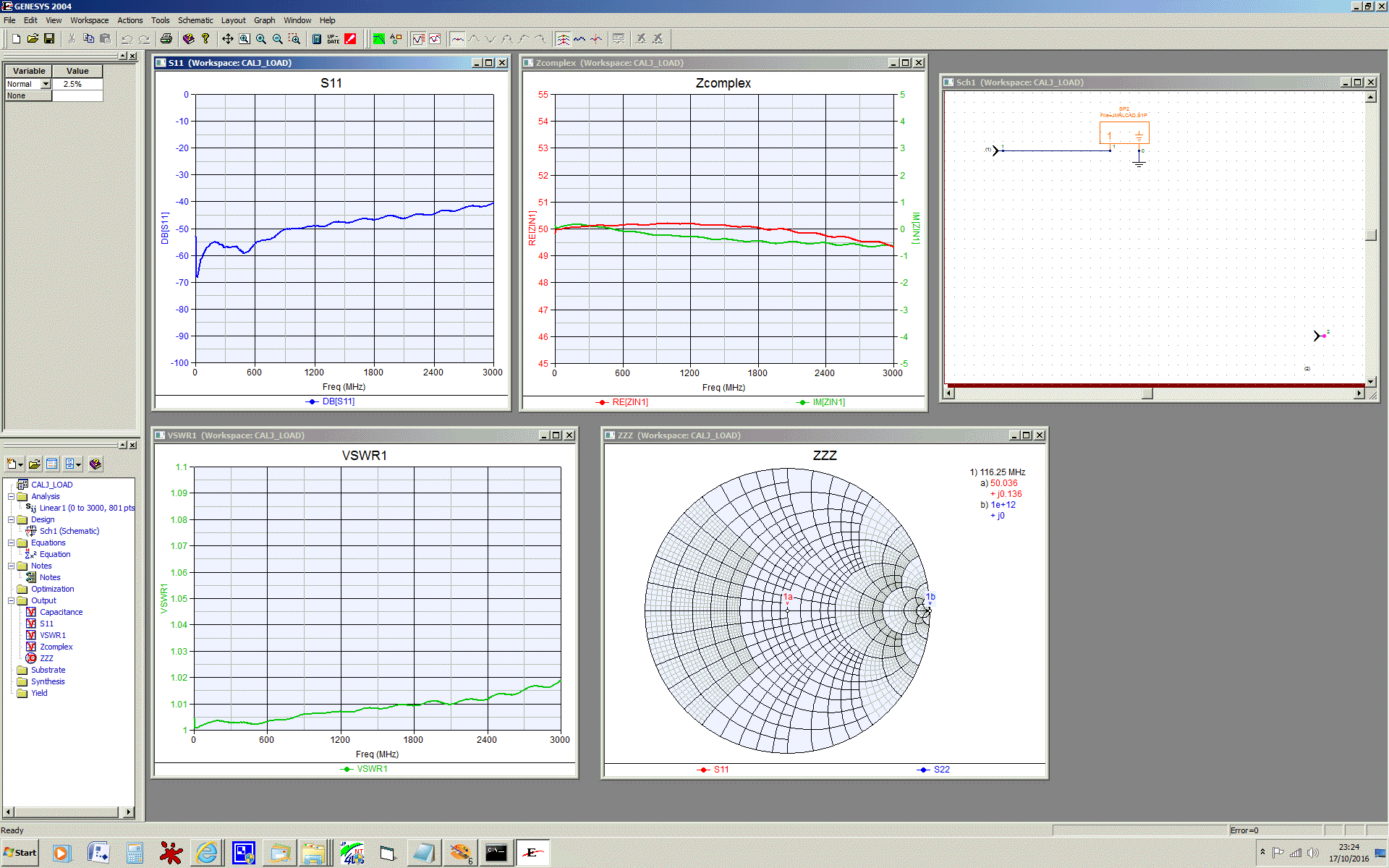
Task: Click the zoom in magnifier icon
Action: click(x=261, y=39)
